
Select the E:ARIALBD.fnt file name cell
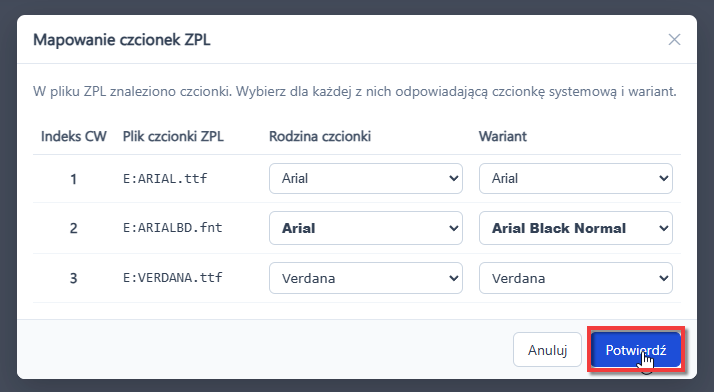point(173,228)
